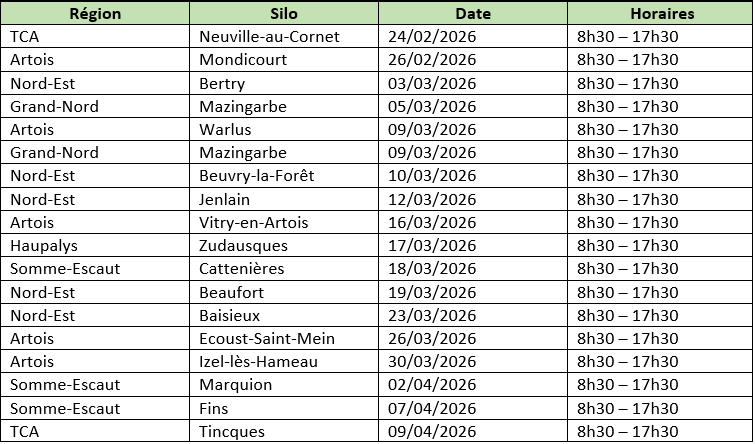755x444 pixels.
Task: Click the Date column header
Action: [472, 14]
